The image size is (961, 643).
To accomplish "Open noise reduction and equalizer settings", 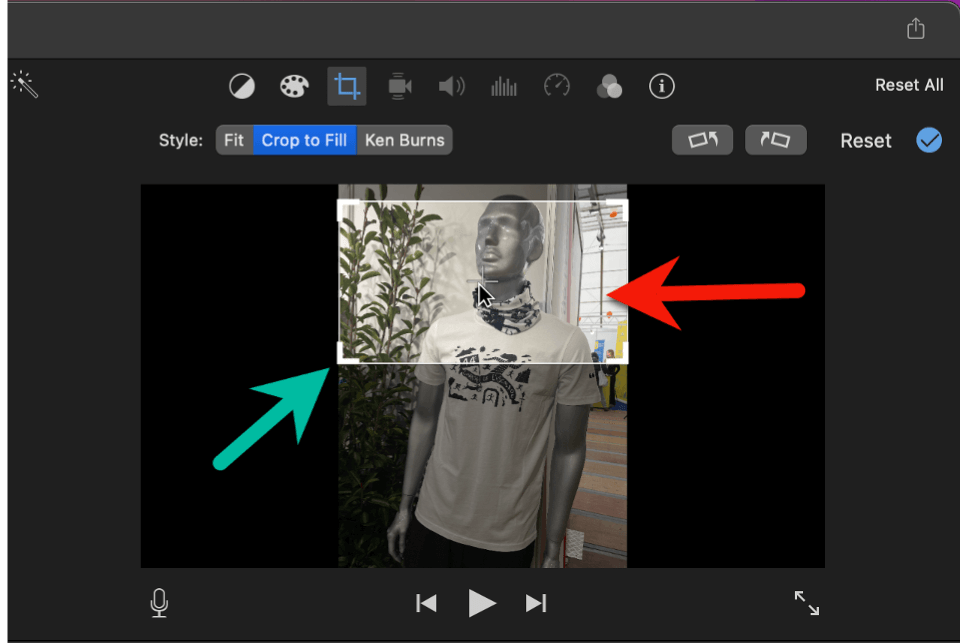I will (x=503, y=86).
